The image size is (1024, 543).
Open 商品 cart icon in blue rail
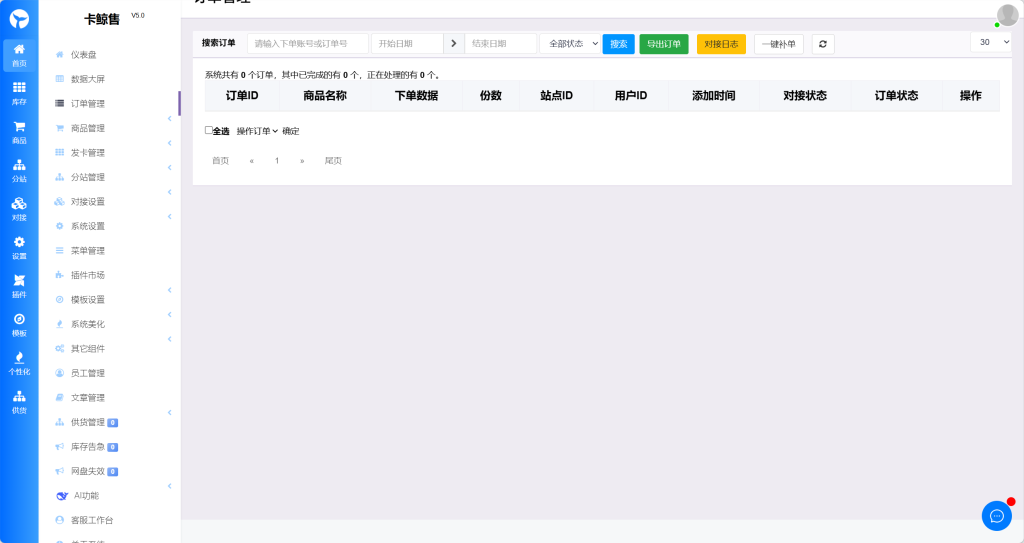point(19,132)
